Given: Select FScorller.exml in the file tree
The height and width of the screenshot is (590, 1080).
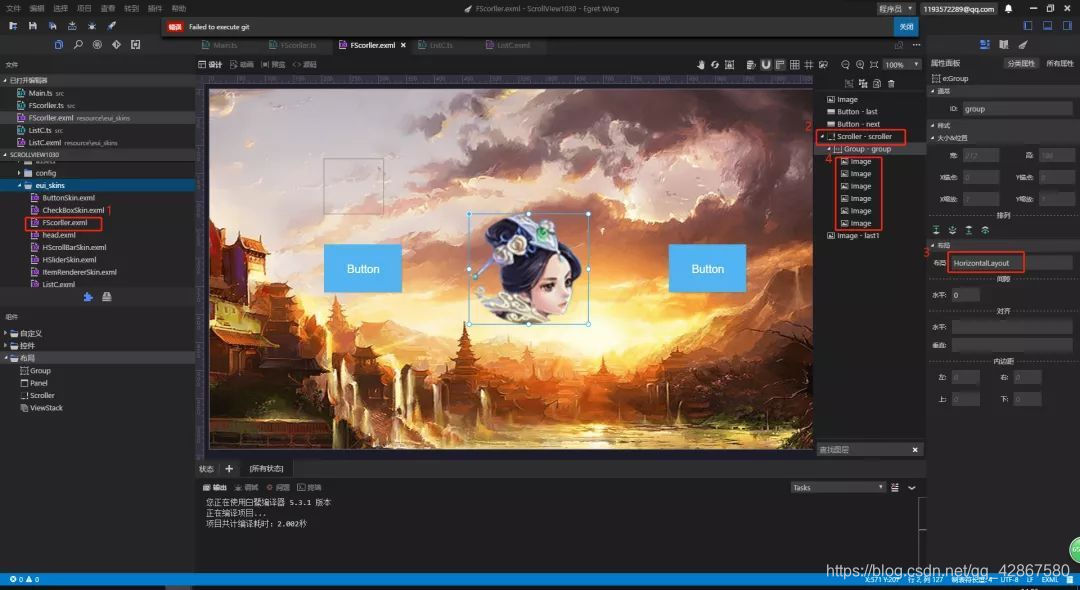Looking at the screenshot, I should (64, 222).
